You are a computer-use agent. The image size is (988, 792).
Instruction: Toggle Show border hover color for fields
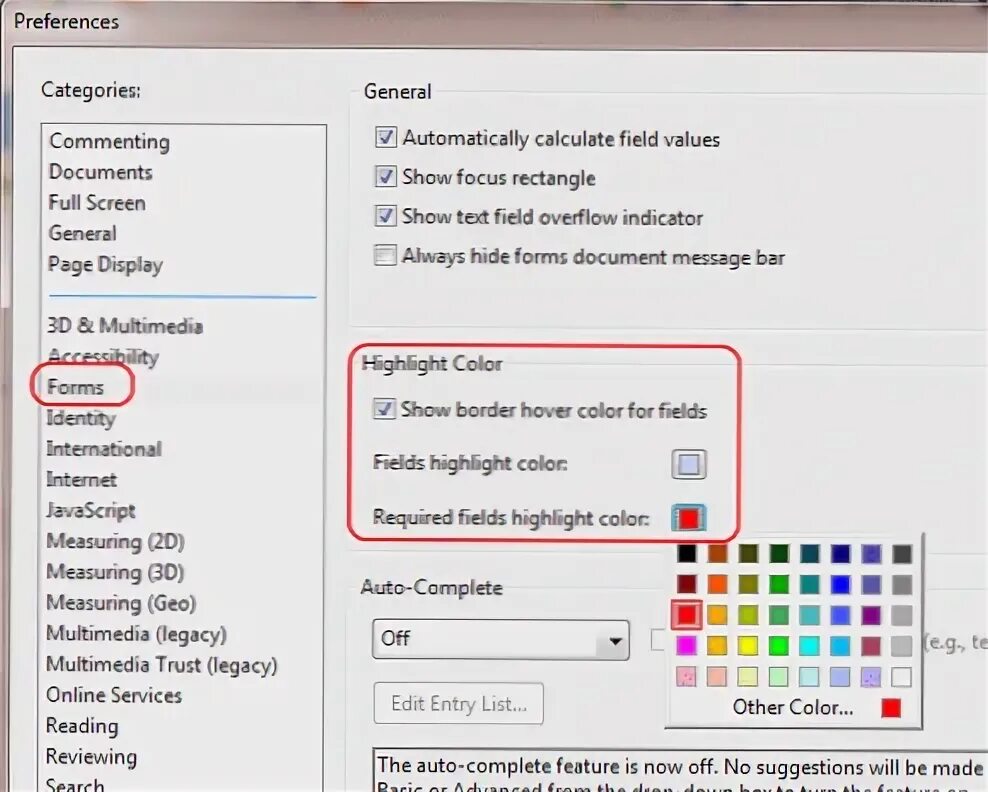384,409
